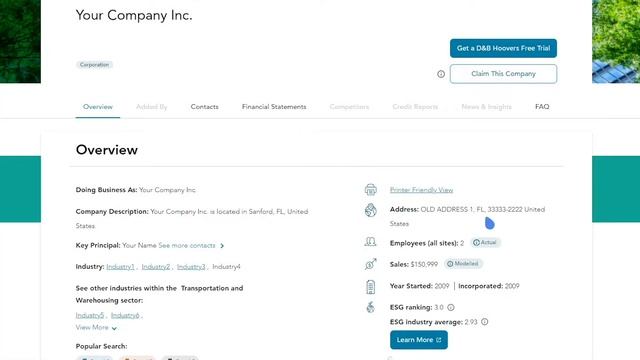Click the Popular Search label
The width and height of the screenshot is (640, 360).
pyautogui.click(x=101, y=346)
